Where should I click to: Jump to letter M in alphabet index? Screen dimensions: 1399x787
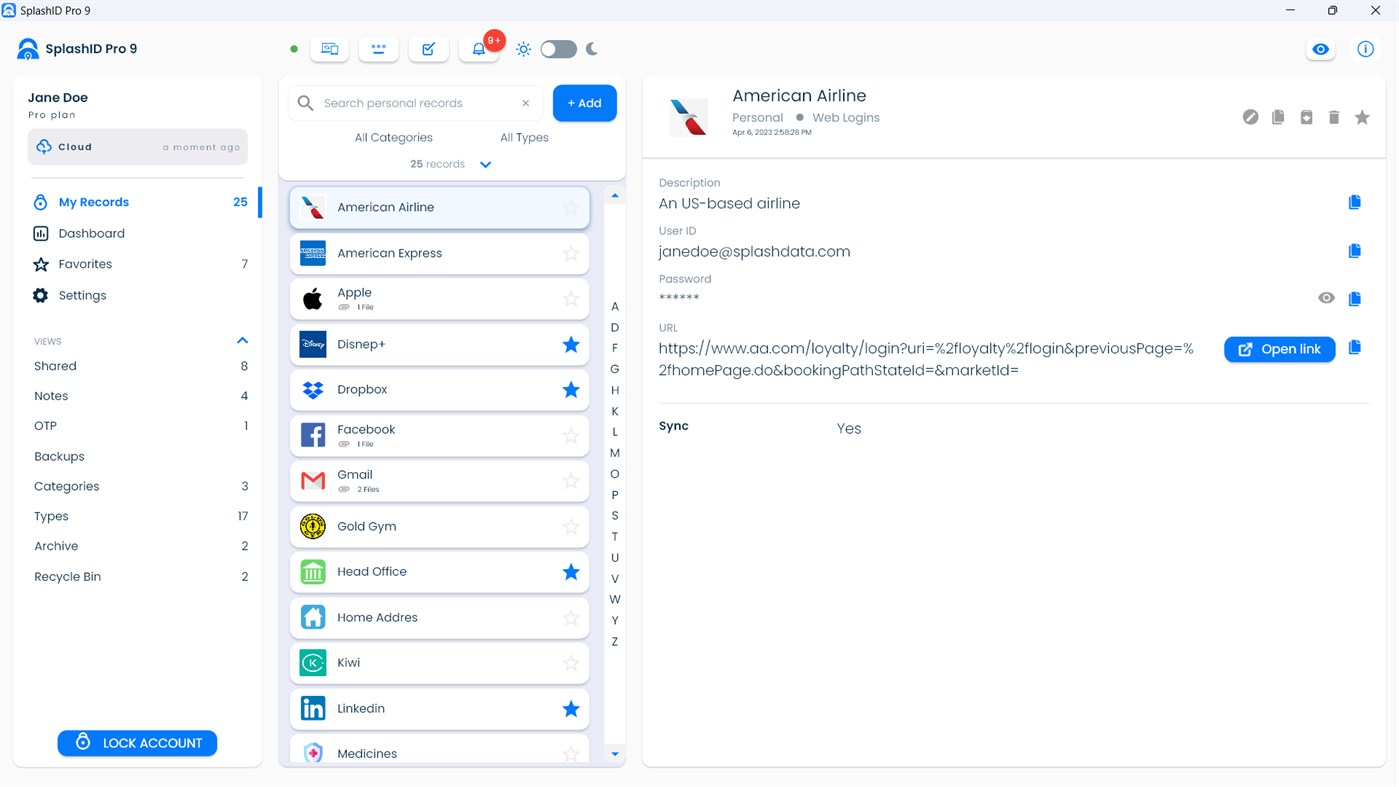coord(615,453)
